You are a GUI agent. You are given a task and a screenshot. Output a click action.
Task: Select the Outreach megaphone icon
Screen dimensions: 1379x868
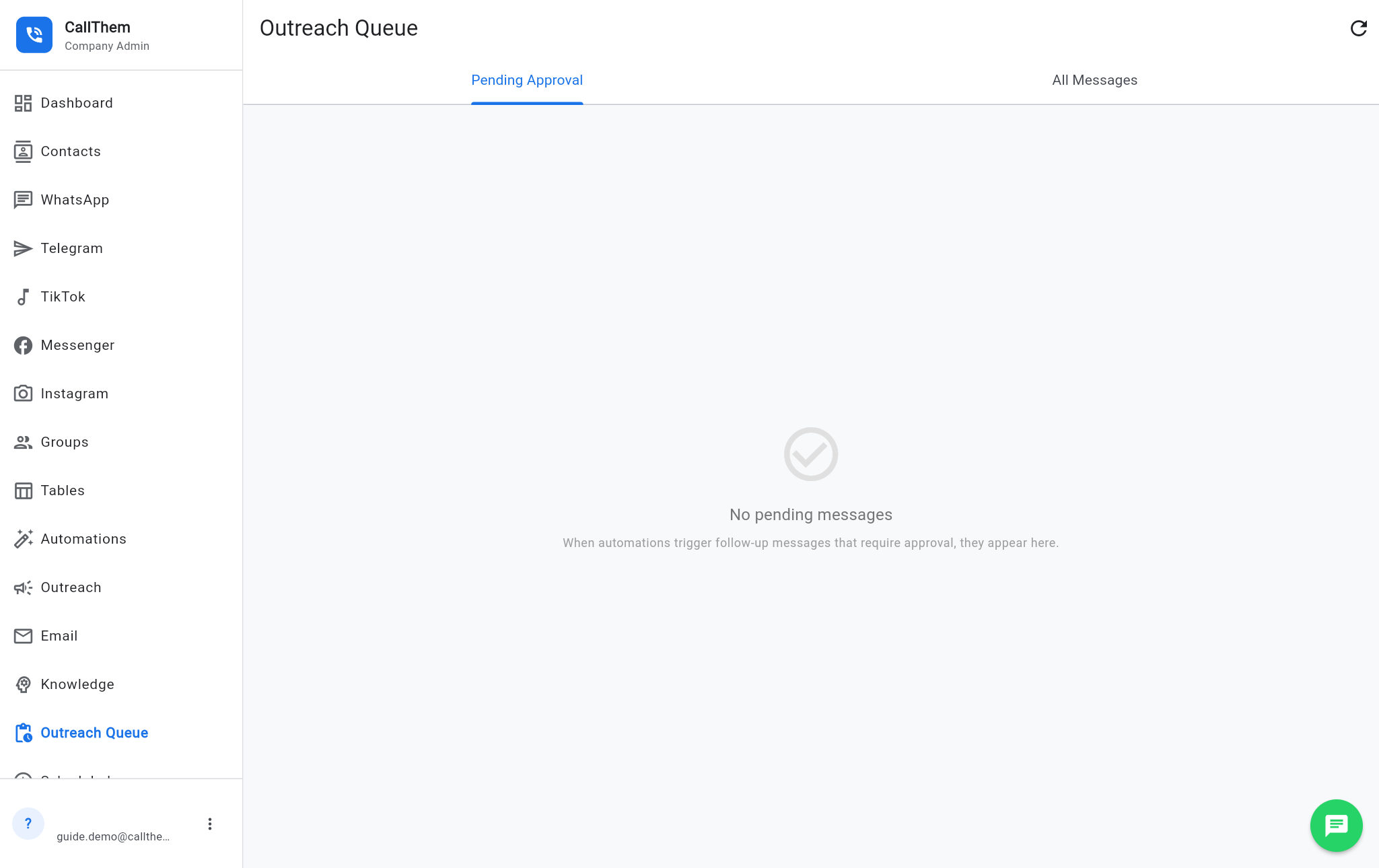click(x=23, y=587)
